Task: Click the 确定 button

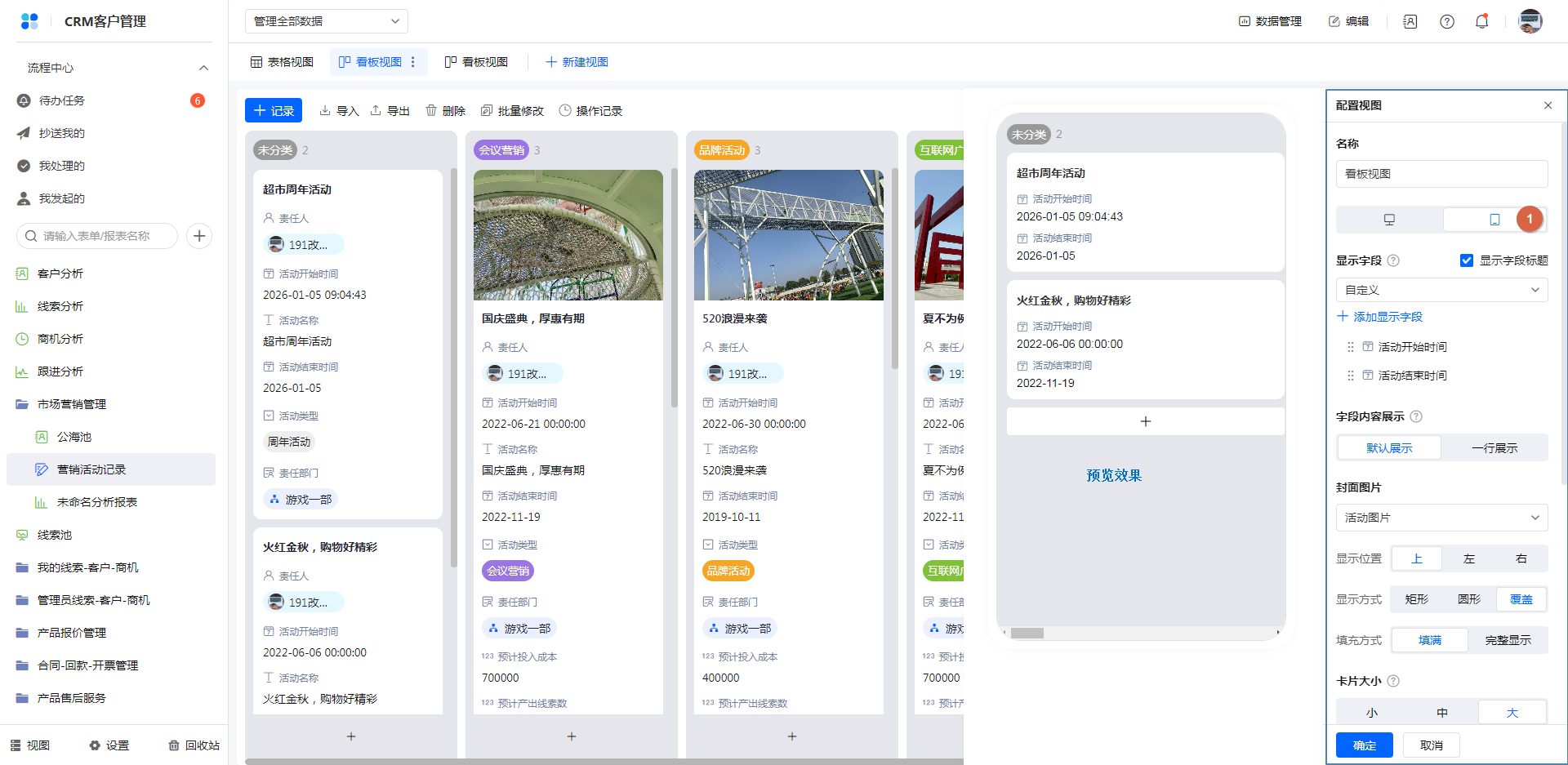Action: 1364,745
